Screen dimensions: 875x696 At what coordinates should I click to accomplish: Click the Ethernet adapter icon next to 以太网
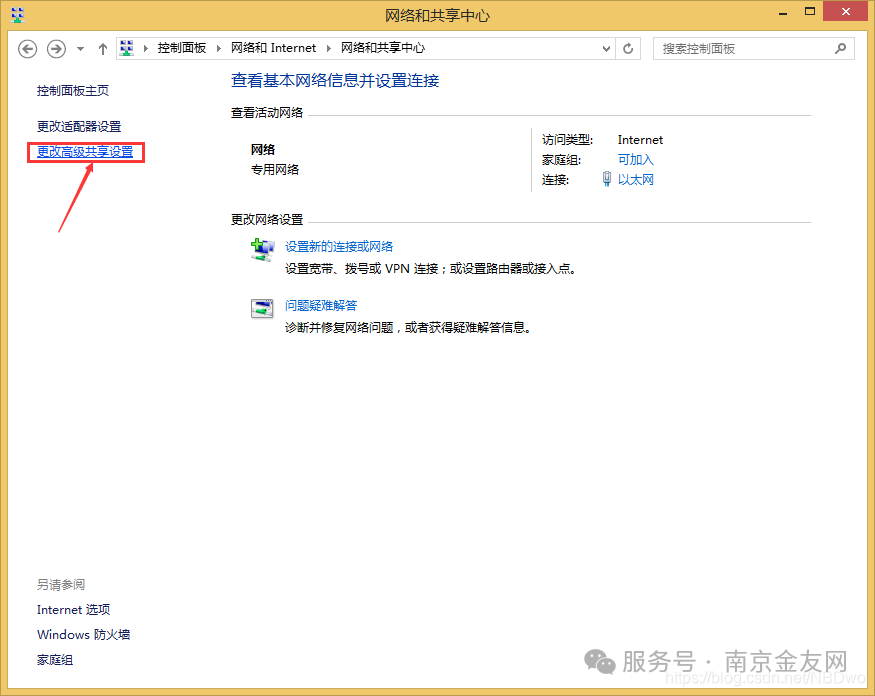coord(606,180)
